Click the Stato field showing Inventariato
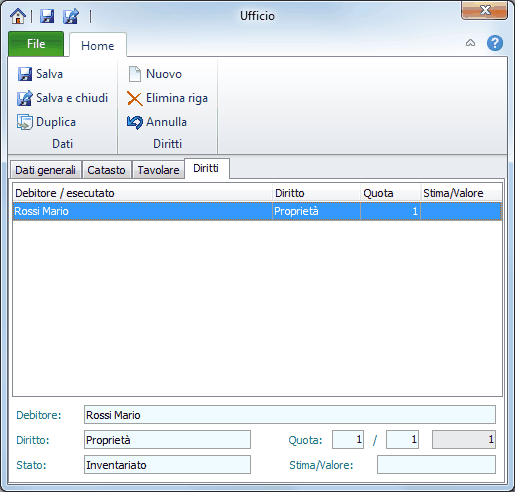Image resolution: width=515 pixels, height=492 pixels. 167,465
